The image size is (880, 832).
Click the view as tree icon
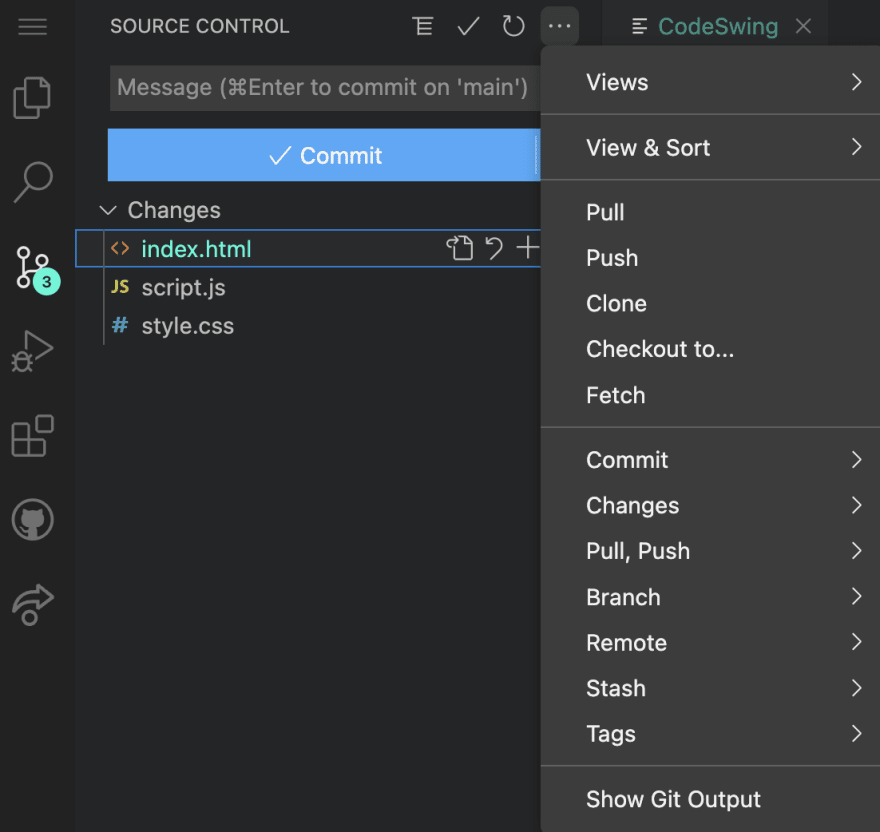pyautogui.click(x=423, y=26)
